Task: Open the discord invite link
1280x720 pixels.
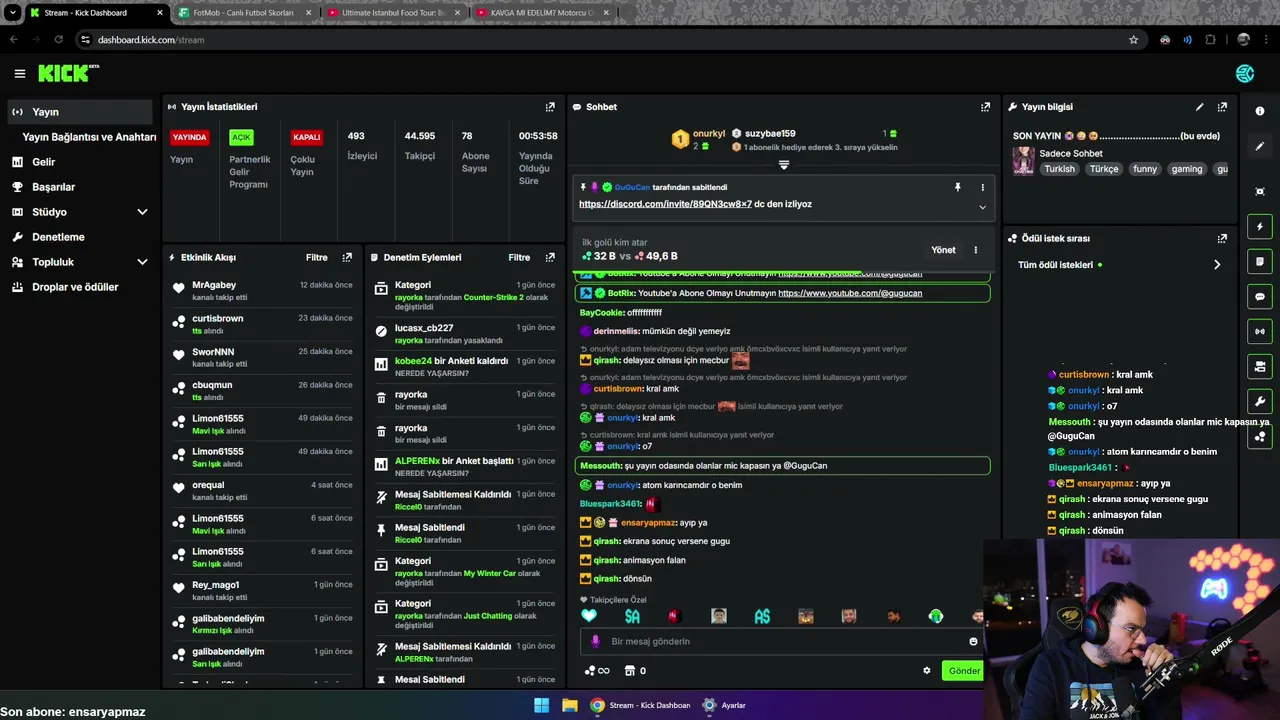Action: coord(665,204)
